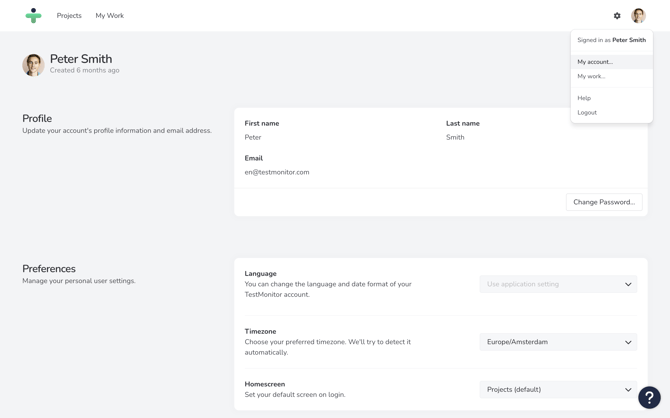Open the My Work navigation item
The height and width of the screenshot is (418, 670).
109,16
